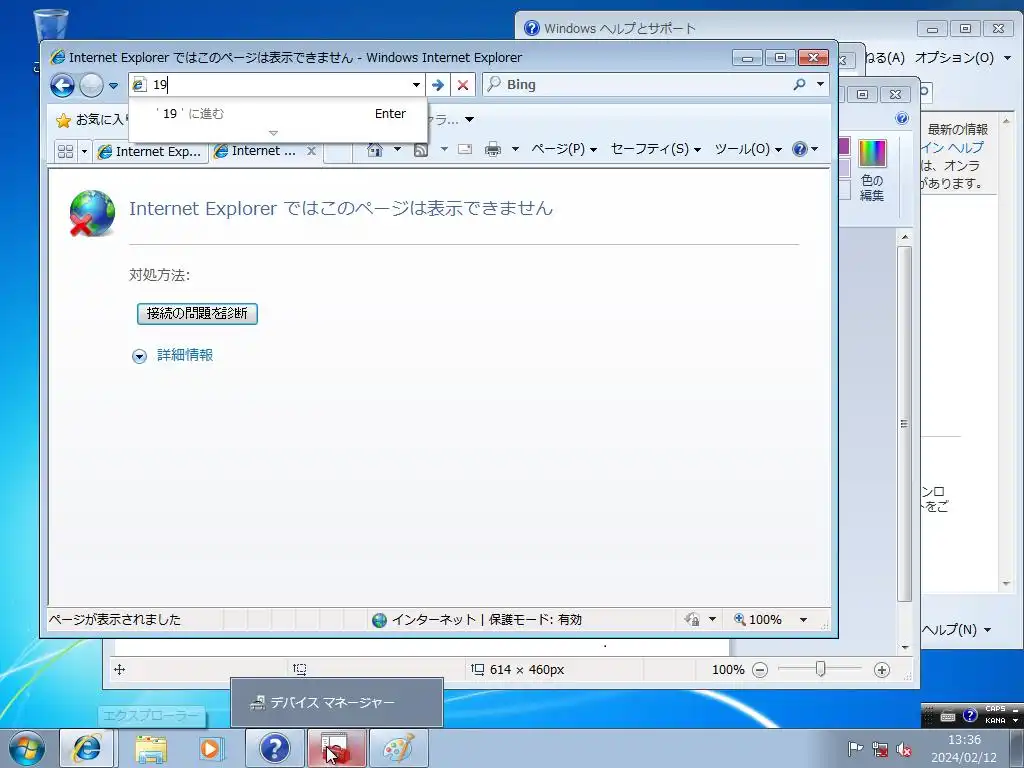The width and height of the screenshot is (1024, 768).
Task: Expand the autocomplete list down arrow
Action: 274,133
